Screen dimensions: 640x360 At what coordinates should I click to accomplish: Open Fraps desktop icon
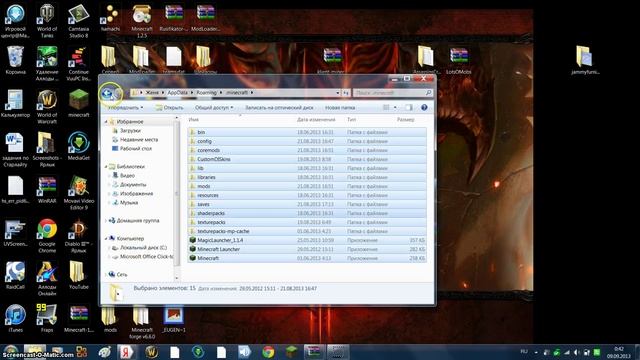click(47, 318)
